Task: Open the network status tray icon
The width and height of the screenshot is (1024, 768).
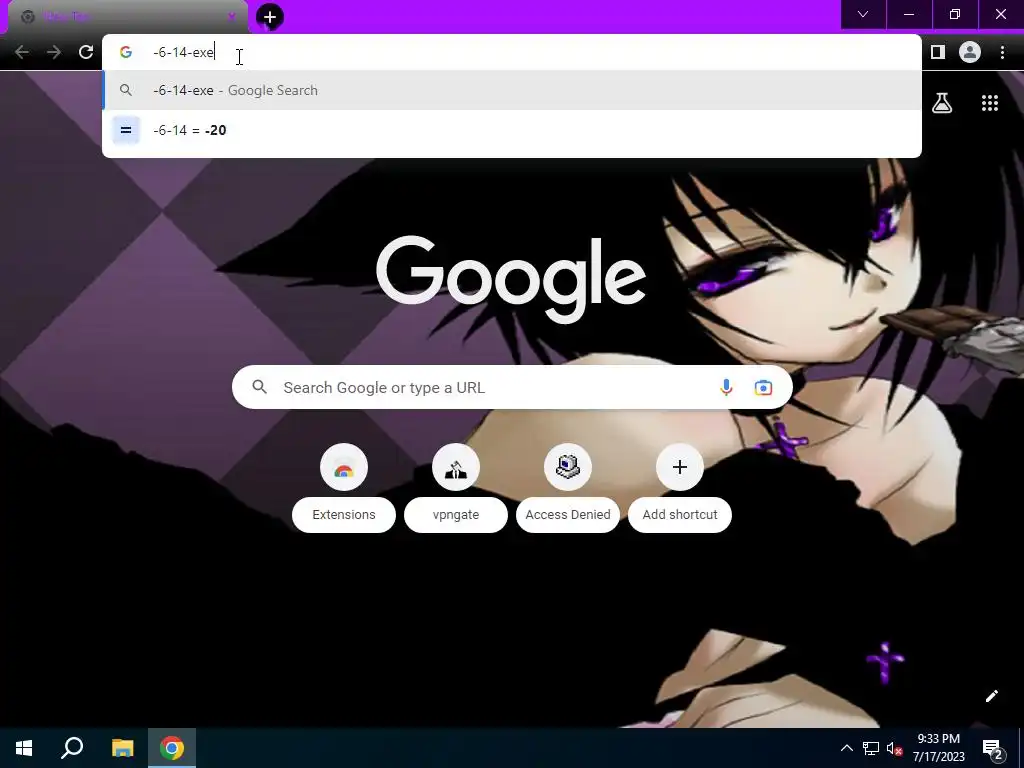Action: pos(871,748)
